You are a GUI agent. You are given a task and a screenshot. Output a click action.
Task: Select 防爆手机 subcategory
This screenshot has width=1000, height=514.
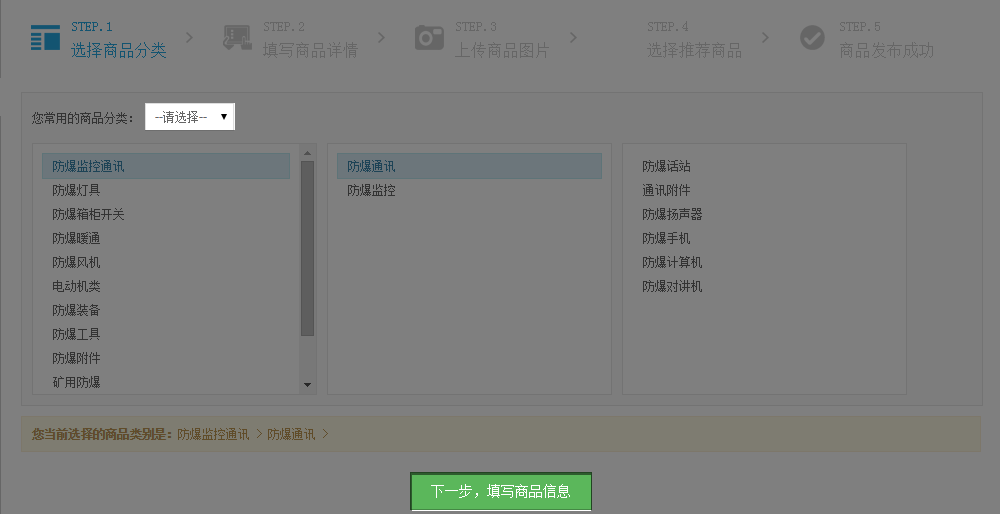[666, 238]
